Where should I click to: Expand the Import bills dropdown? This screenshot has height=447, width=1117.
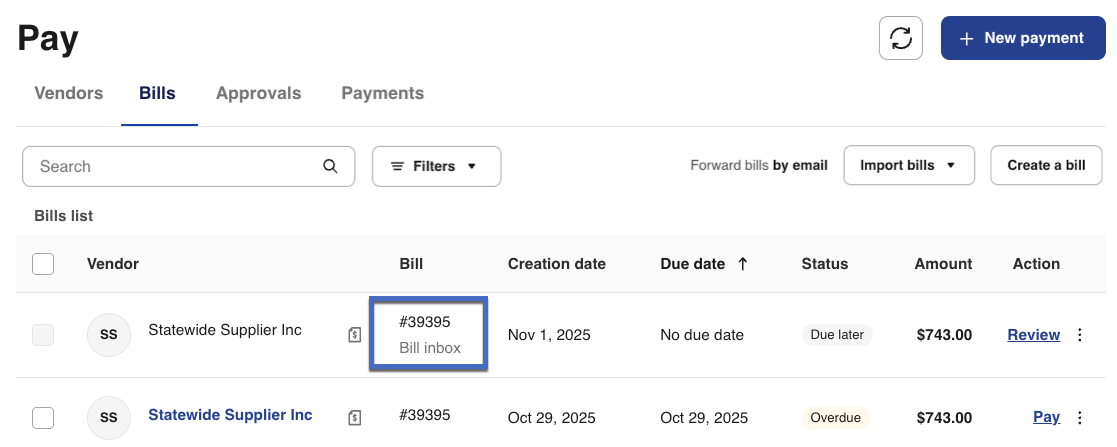click(x=908, y=165)
